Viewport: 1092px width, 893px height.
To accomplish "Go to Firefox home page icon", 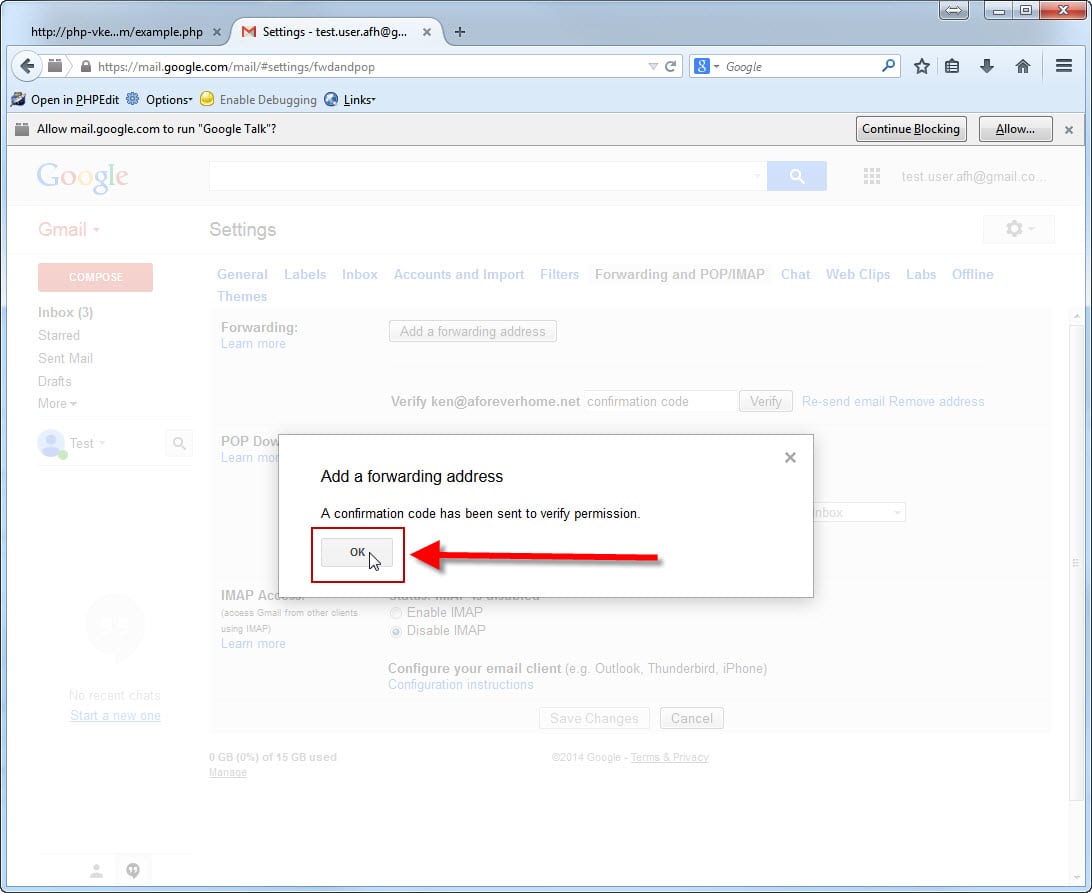I will 1022,66.
